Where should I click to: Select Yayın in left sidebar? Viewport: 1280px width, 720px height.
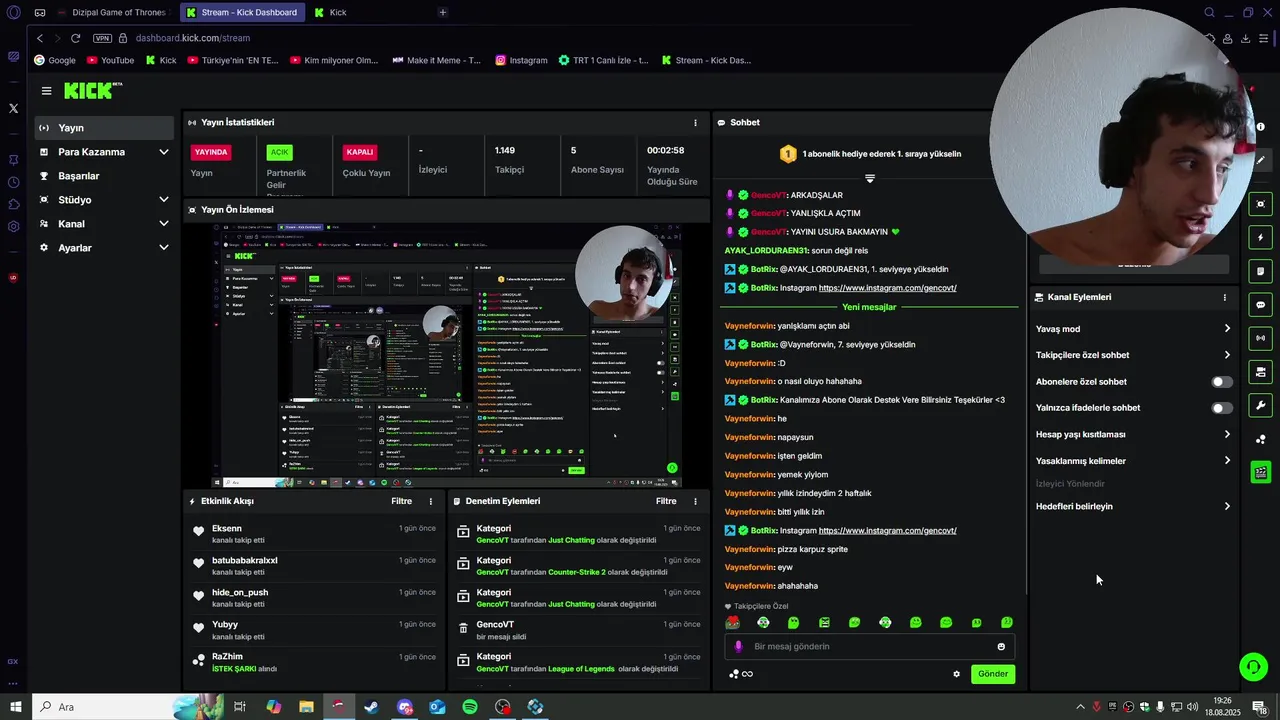point(104,128)
